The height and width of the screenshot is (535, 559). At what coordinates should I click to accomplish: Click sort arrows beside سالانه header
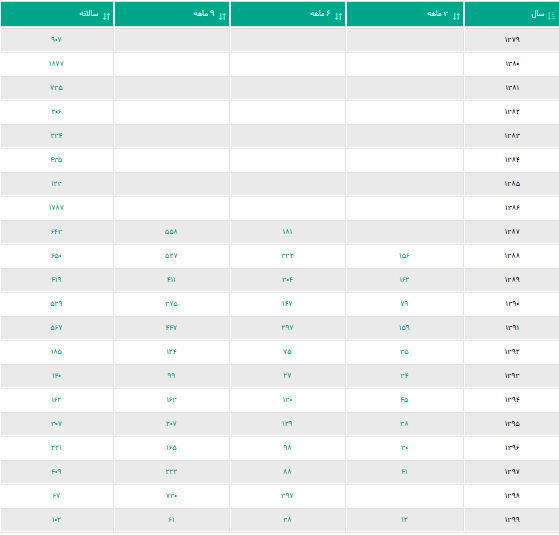(x=106, y=16)
